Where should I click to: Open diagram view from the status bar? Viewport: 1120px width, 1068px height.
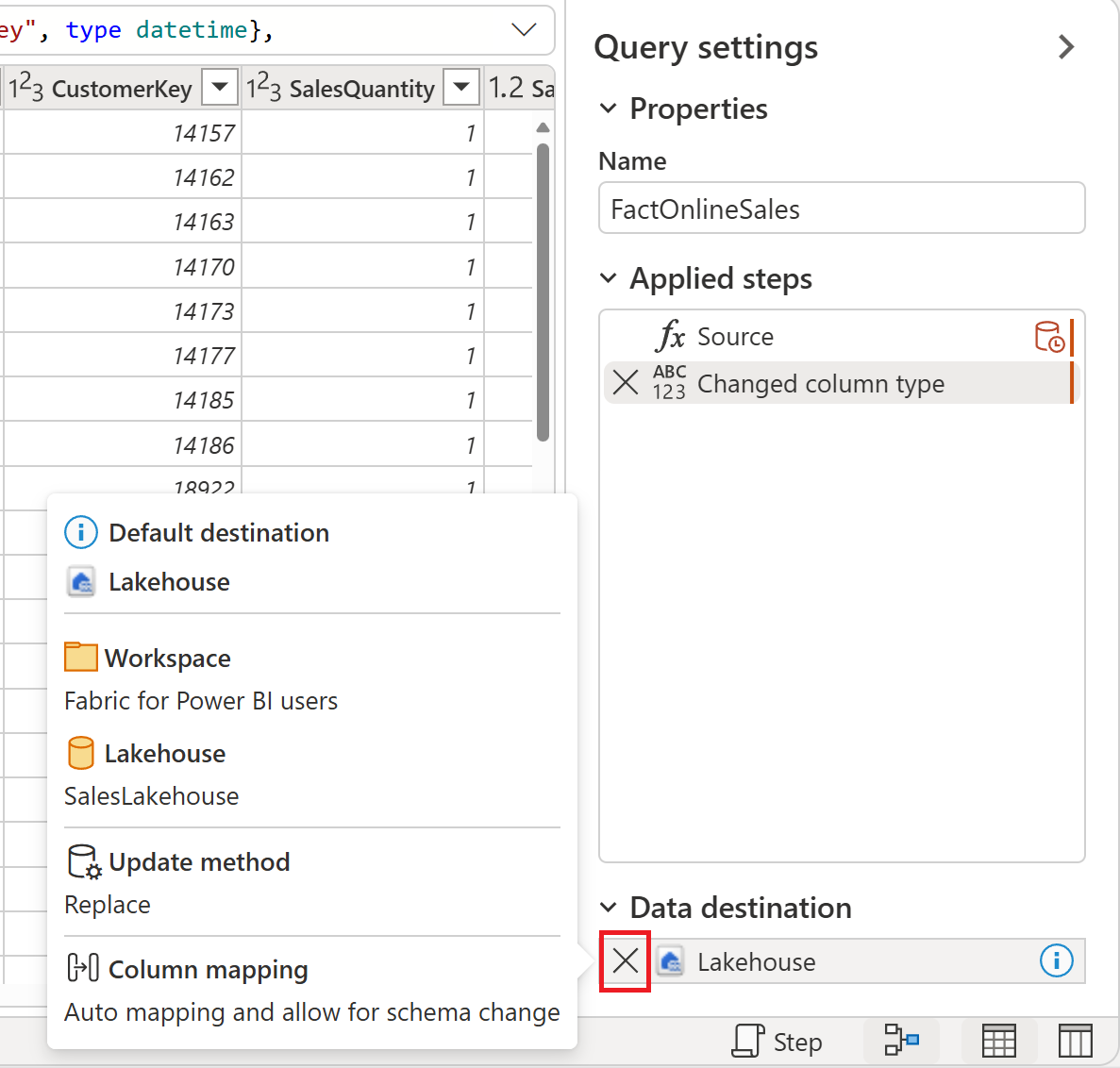point(900,1041)
